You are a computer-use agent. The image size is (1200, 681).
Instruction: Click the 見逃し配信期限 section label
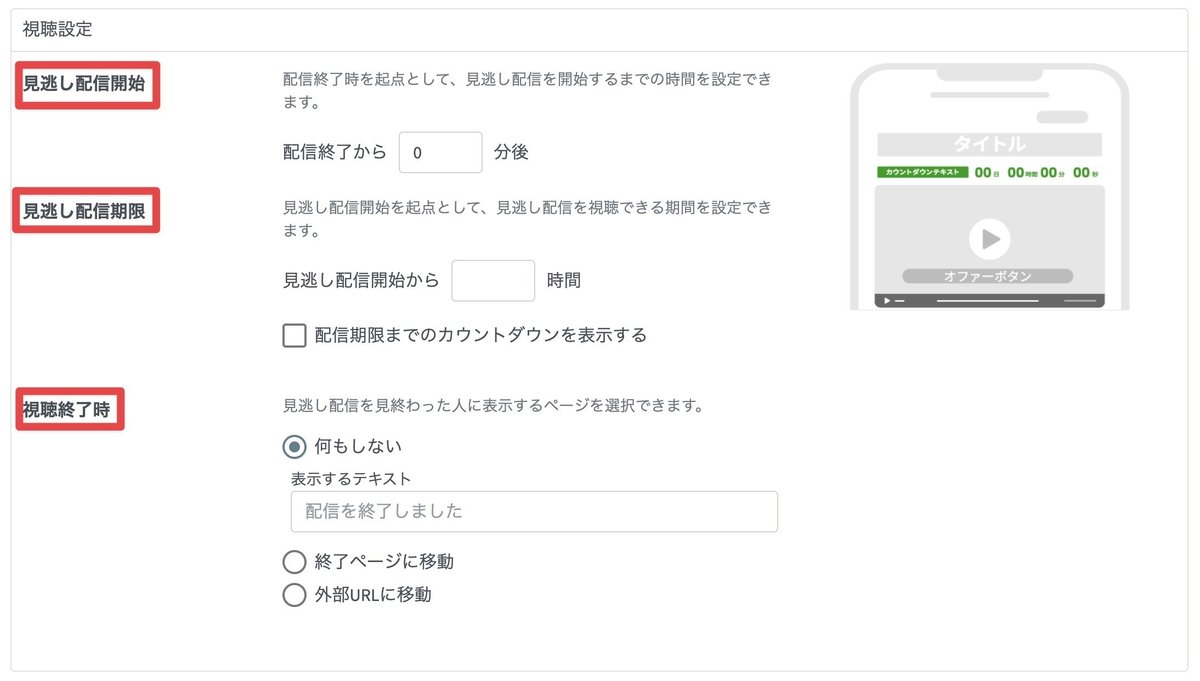[85, 211]
